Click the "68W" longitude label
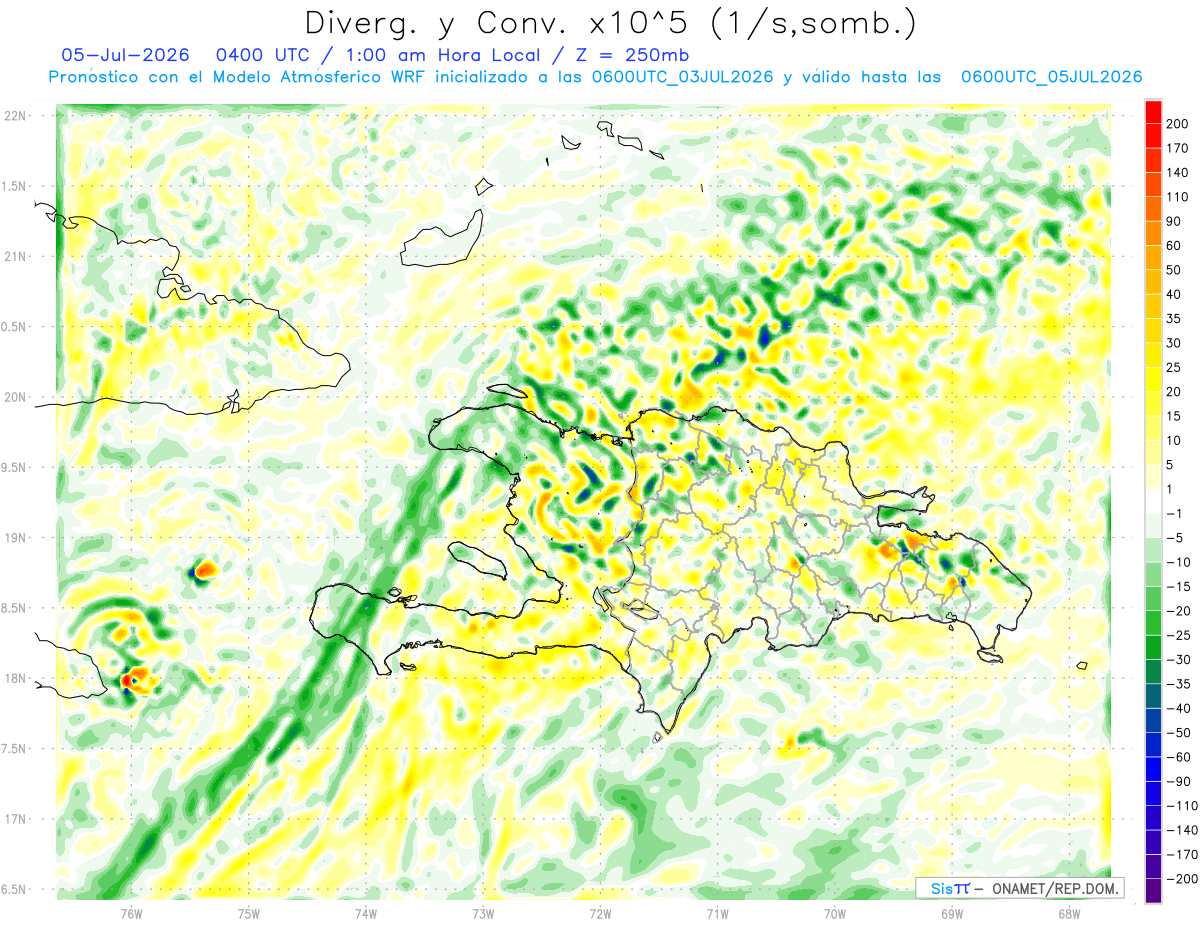The width and height of the screenshot is (1200, 927). click(x=1069, y=914)
